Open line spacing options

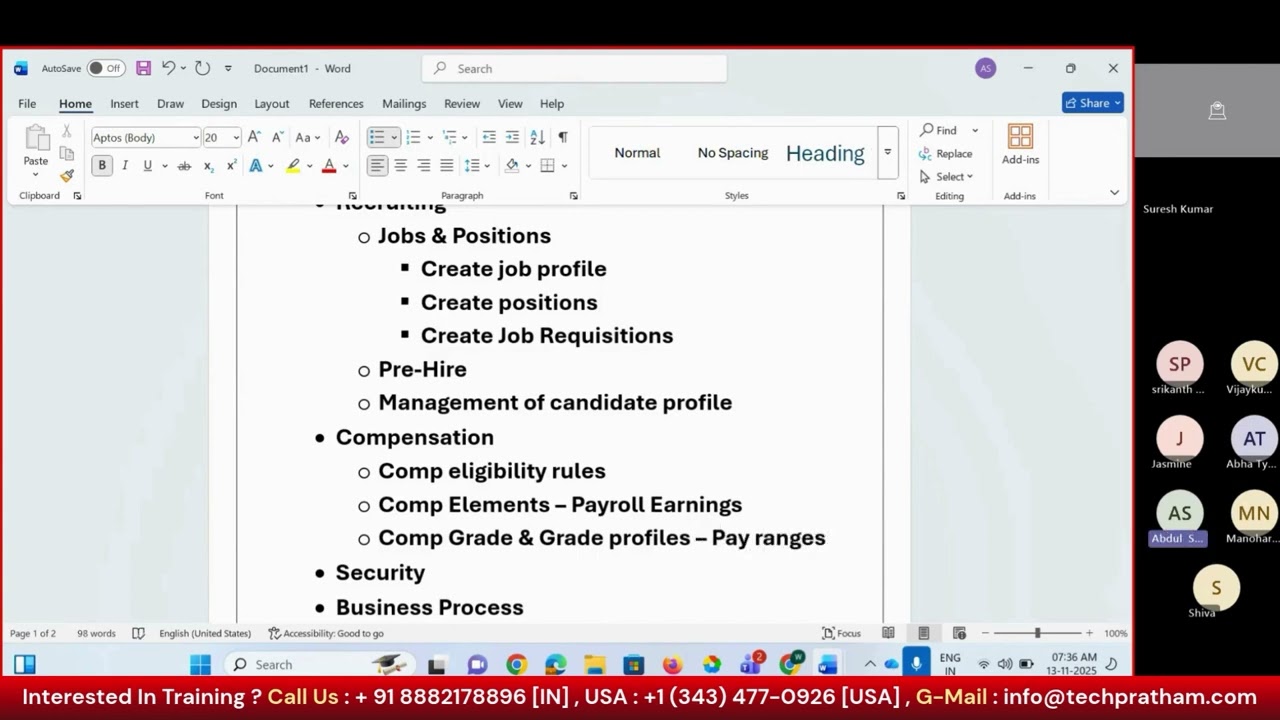(x=477, y=166)
